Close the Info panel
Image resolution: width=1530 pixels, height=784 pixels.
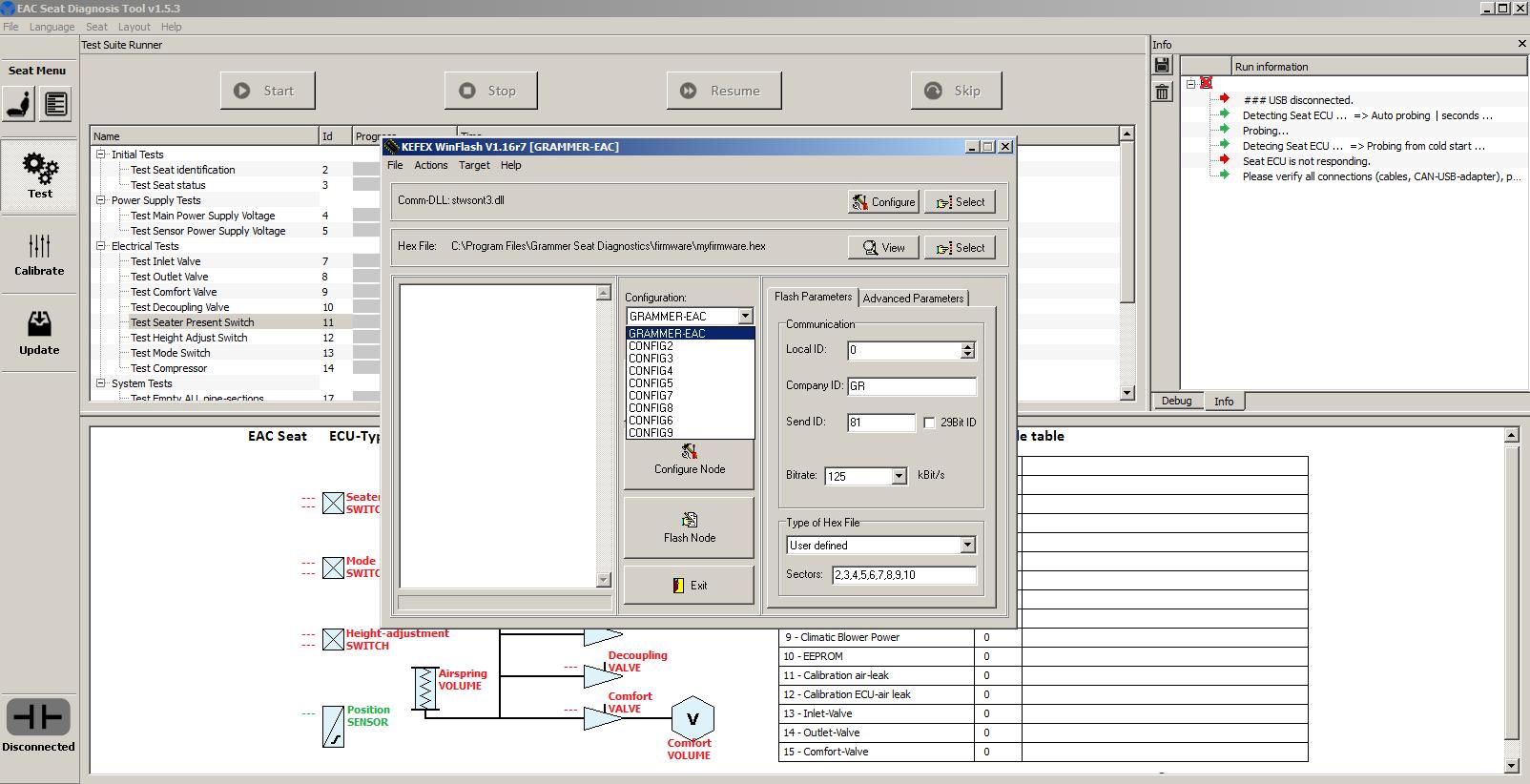(1521, 44)
